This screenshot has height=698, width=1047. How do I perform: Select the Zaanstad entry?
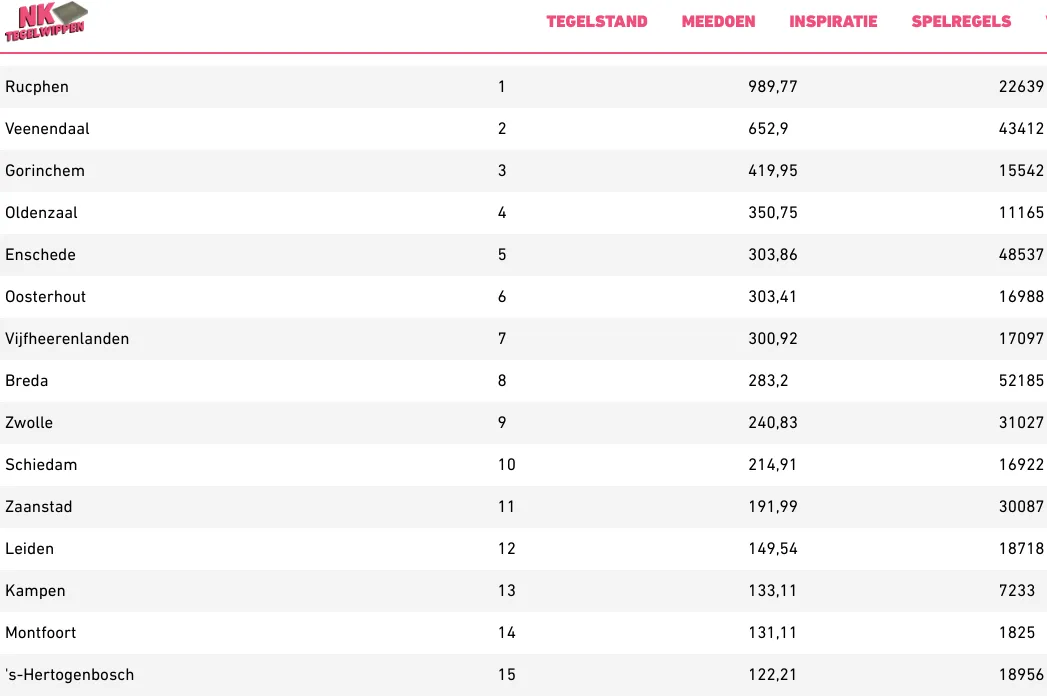[39, 507]
